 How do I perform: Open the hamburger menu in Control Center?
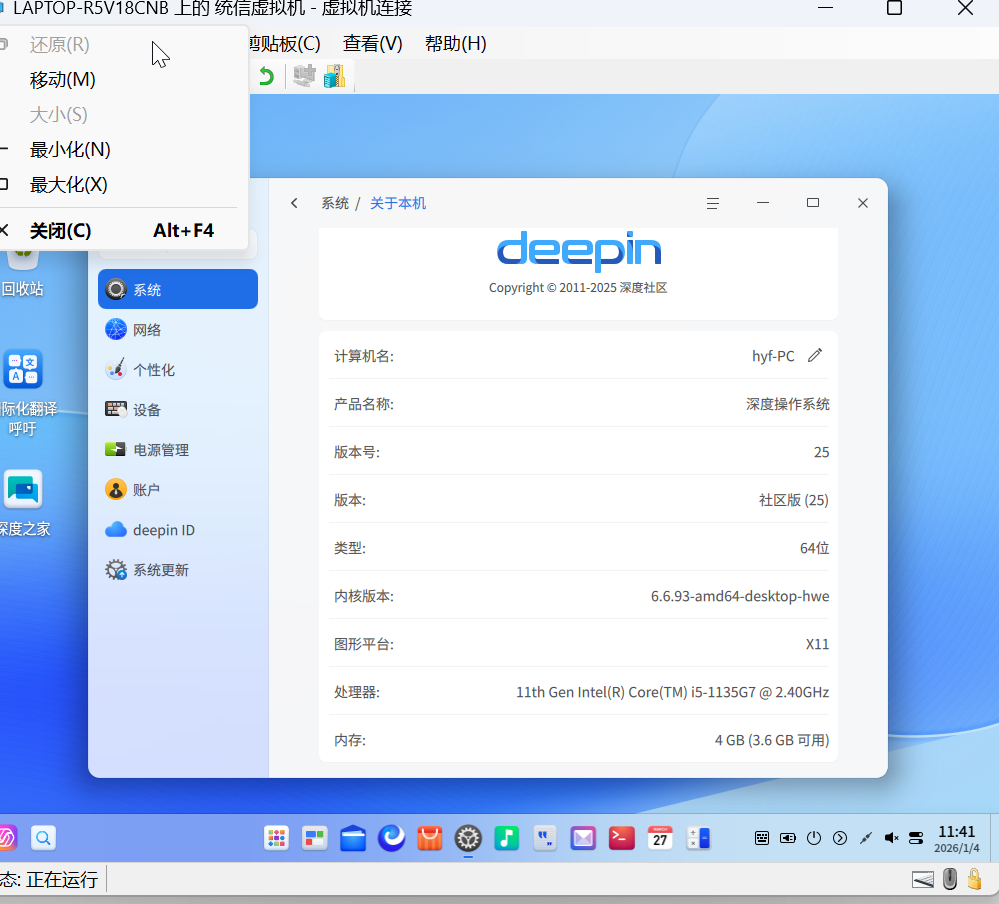point(713,203)
